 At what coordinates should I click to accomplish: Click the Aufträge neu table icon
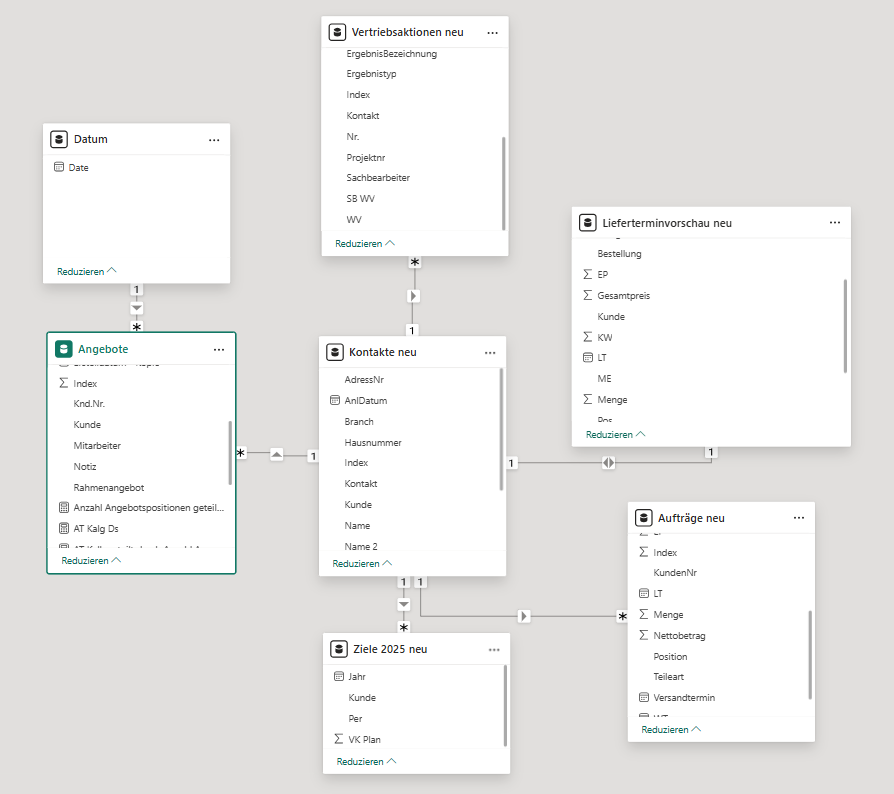point(643,517)
